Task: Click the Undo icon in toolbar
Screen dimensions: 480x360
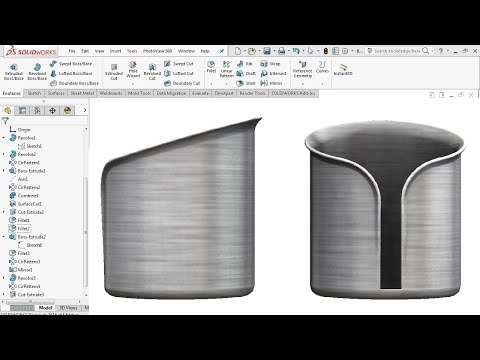Action: click(296, 51)
